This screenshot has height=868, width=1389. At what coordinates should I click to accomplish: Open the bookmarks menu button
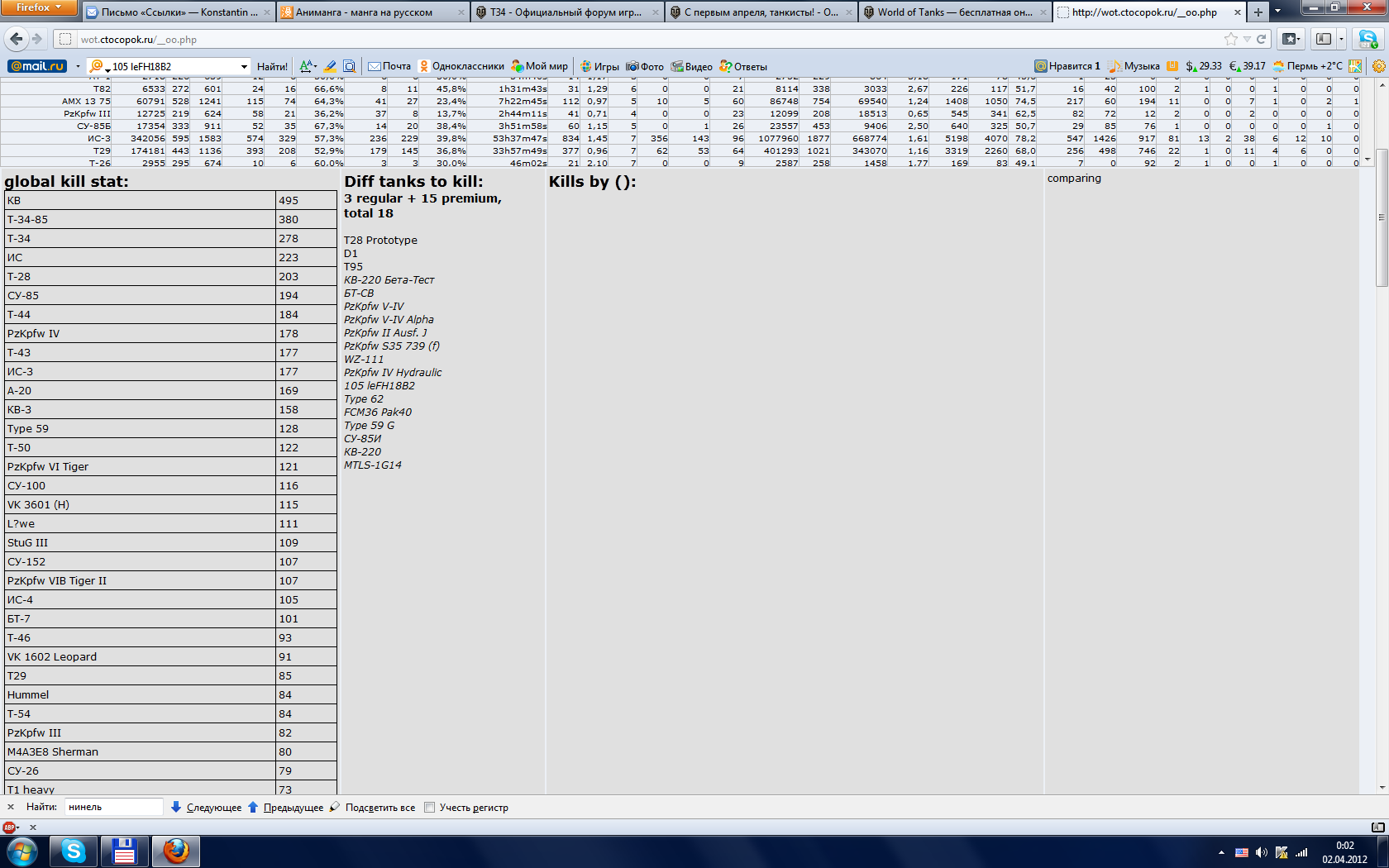tap(1290, 39)
